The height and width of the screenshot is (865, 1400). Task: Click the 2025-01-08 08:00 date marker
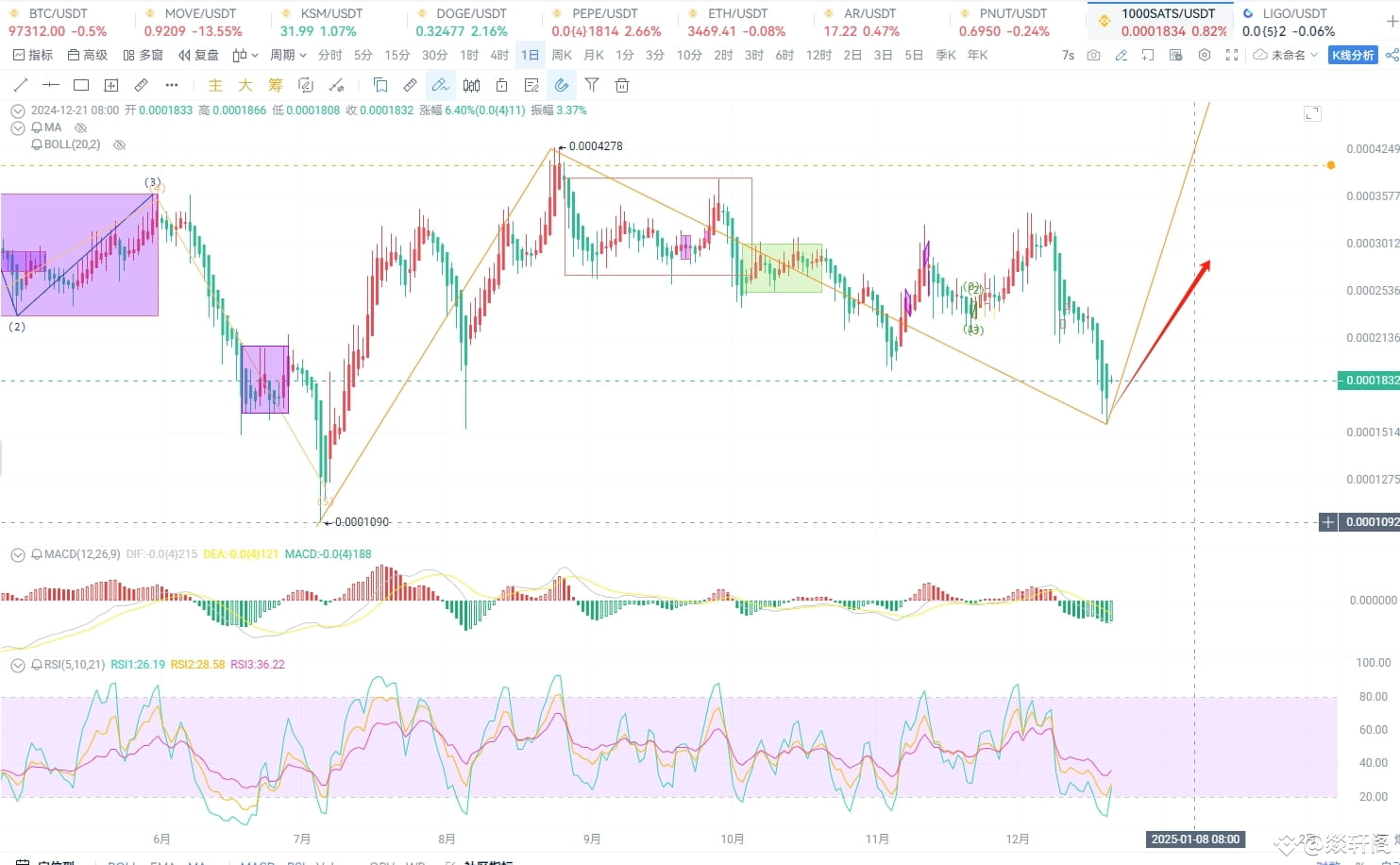click(x=1195, y=839)
